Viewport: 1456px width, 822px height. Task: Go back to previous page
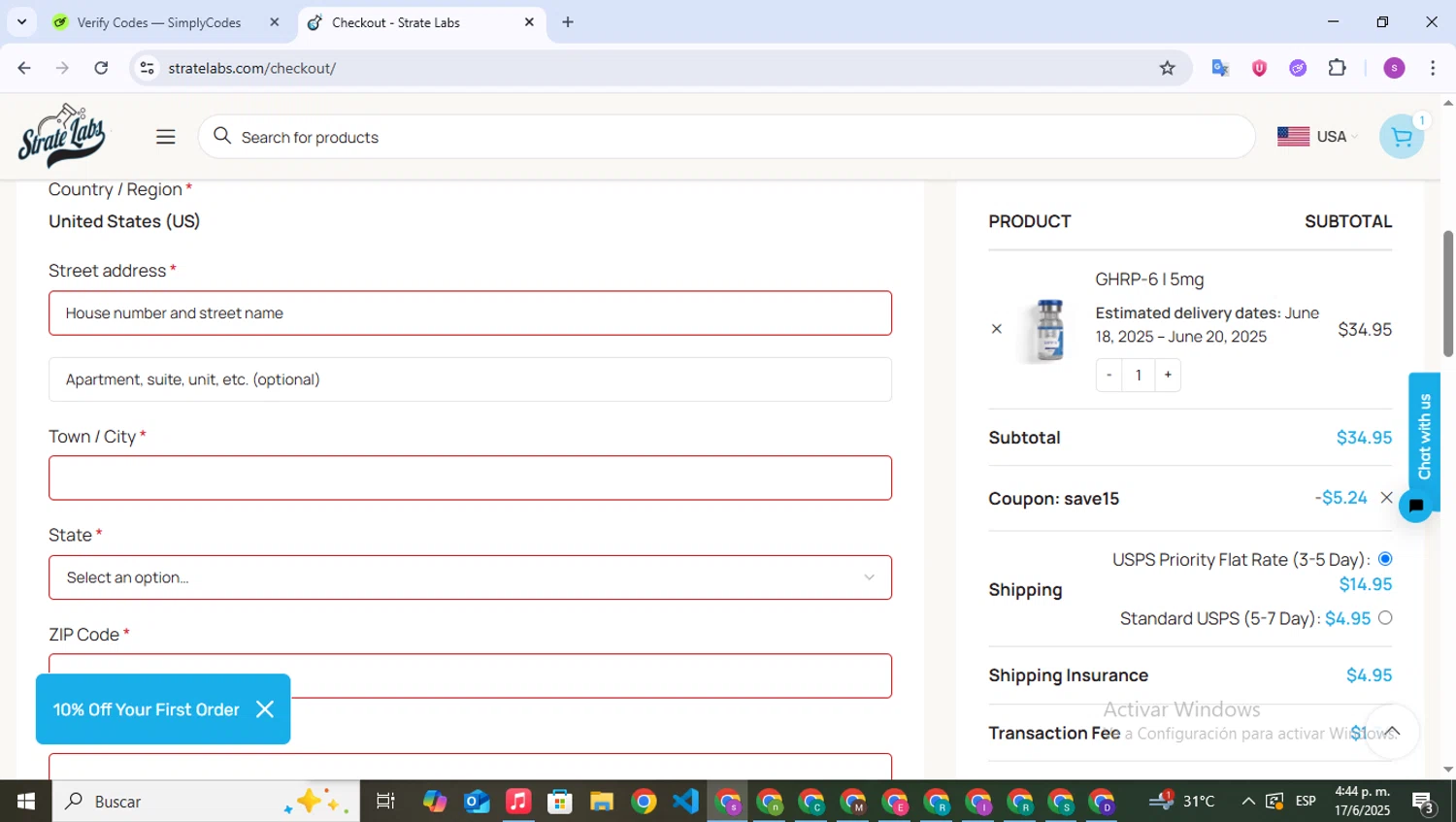tap(24, 68)
